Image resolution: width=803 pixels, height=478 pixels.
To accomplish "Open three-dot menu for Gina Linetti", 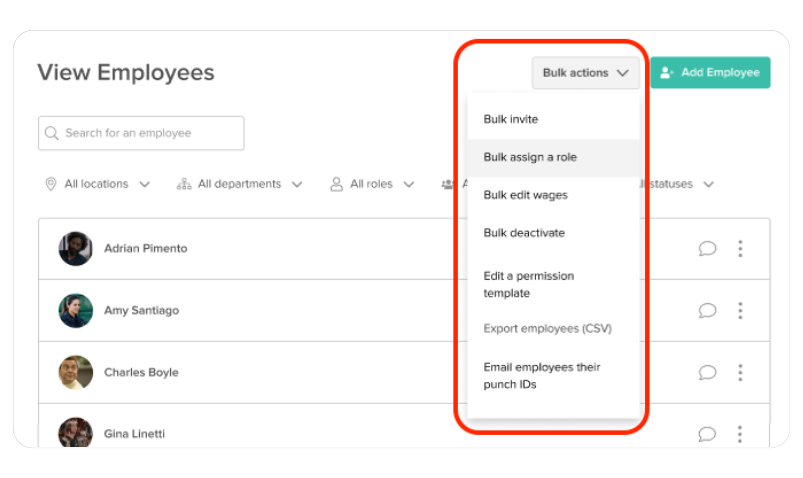I will pyautogui.click(x=740, y=434).
